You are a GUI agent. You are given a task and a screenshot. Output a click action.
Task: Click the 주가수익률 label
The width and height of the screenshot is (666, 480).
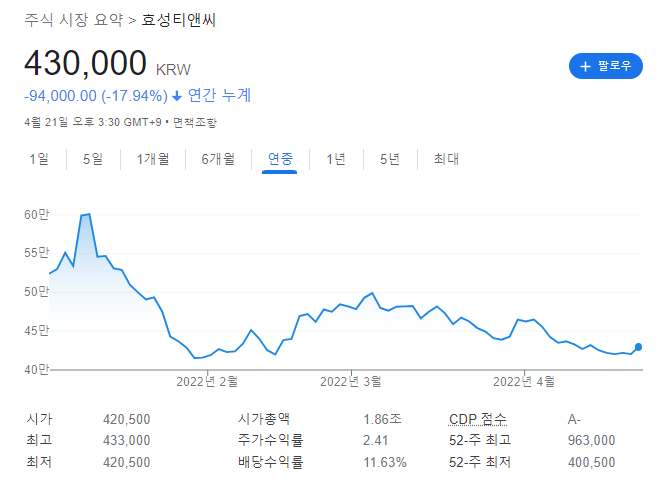(x=271, y=440)
